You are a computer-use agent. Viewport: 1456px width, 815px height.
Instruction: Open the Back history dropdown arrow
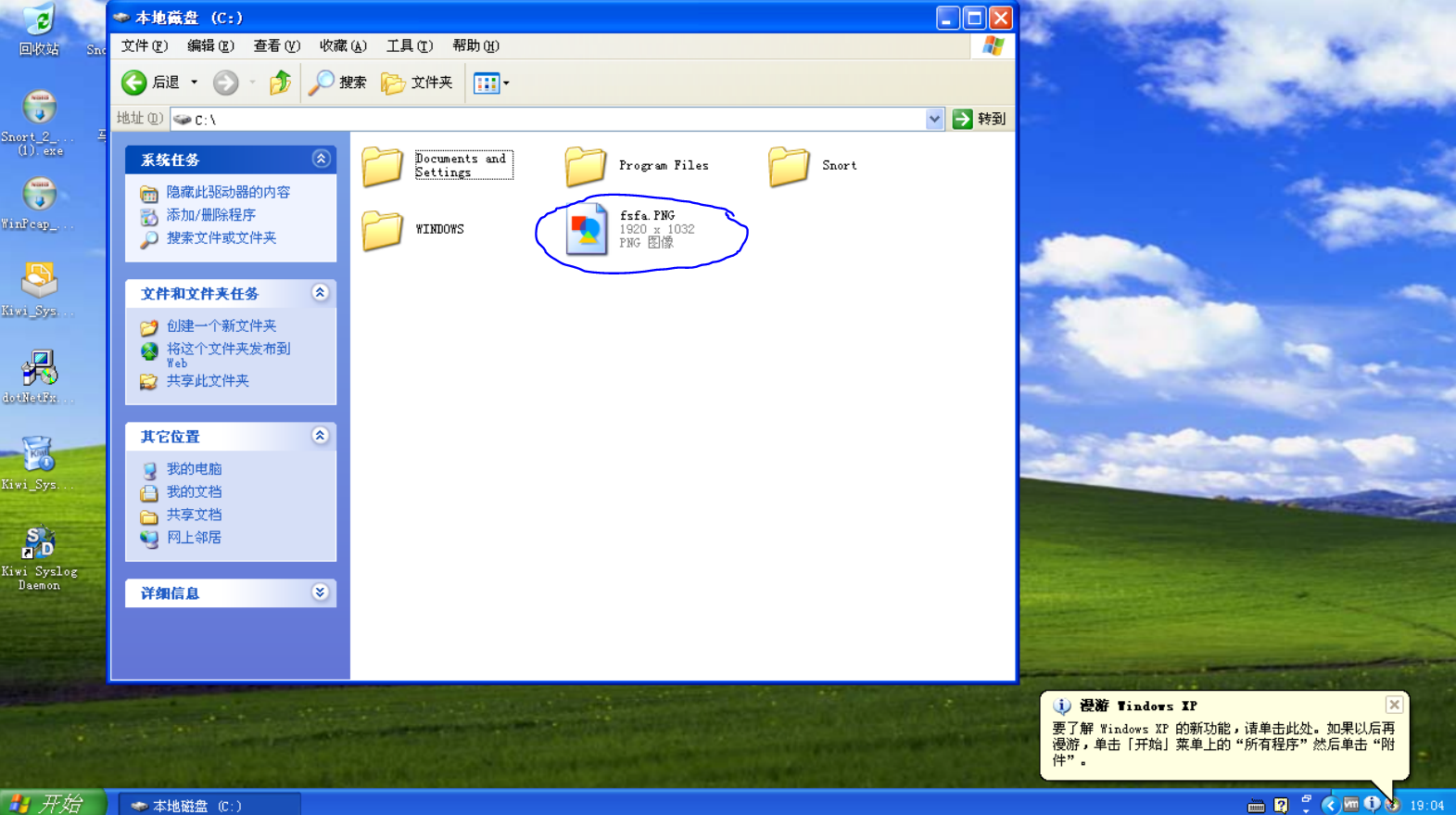(x=194, y=83)
